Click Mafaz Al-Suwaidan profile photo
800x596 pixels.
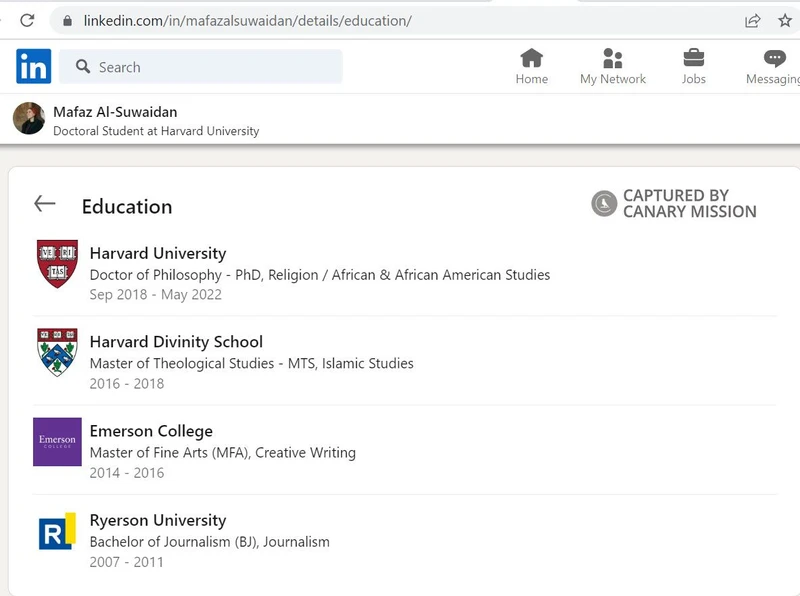(x=29, y=118)
